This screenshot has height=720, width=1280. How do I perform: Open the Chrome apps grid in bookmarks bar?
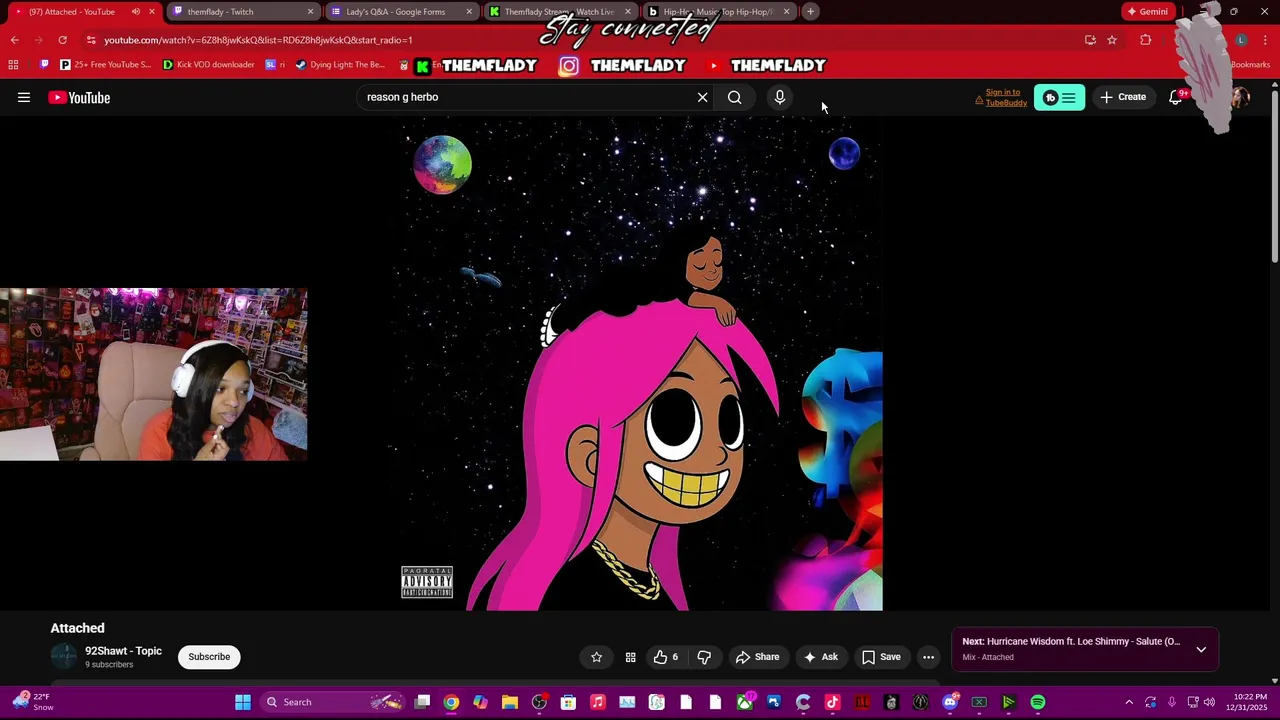click(13, 65)
